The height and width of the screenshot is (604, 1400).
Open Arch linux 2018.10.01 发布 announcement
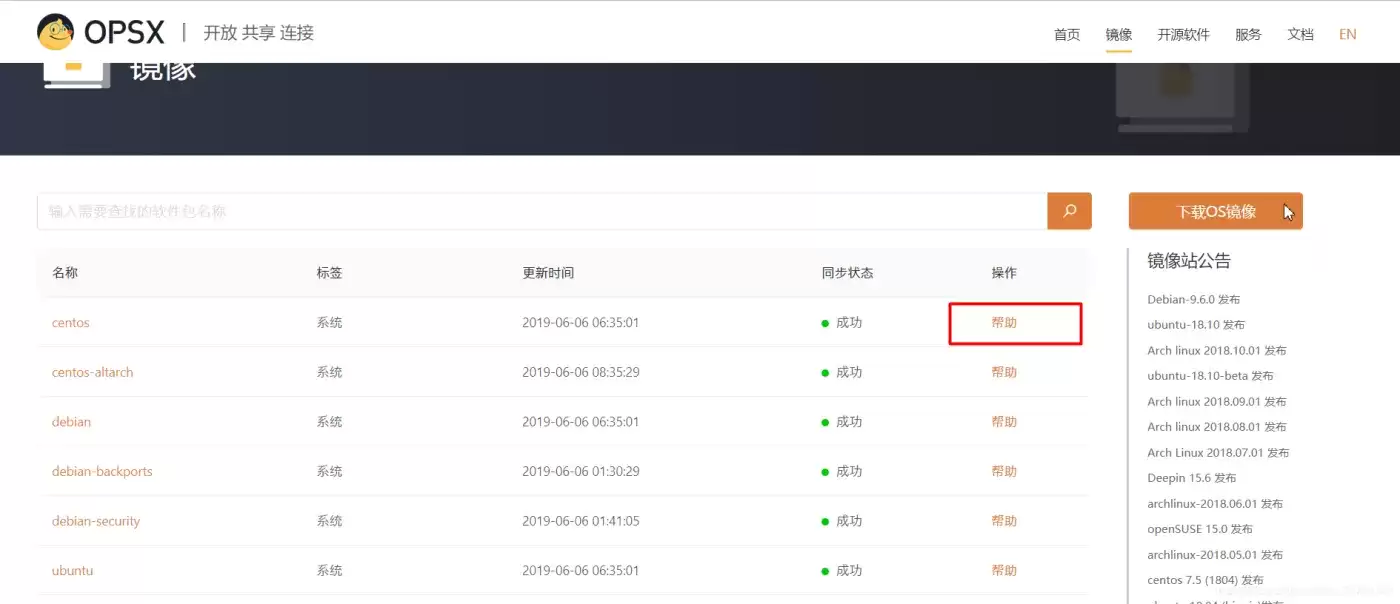tap(1217, 351)
